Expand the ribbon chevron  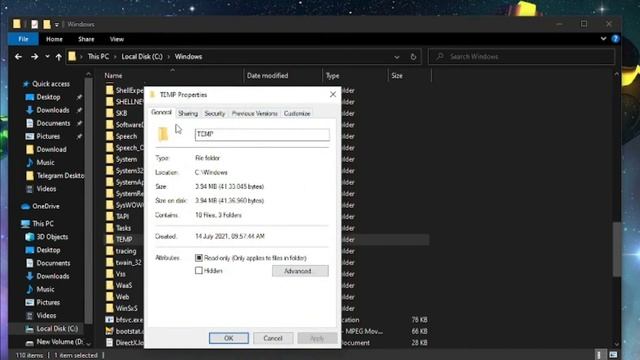(603, 39)
